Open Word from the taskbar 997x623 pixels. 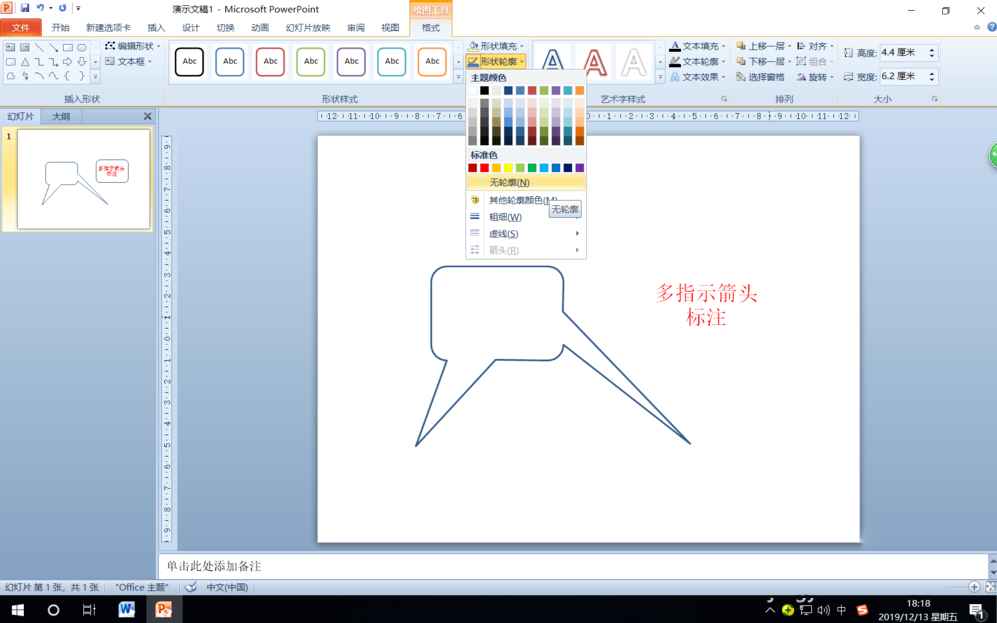coord(127,609)
